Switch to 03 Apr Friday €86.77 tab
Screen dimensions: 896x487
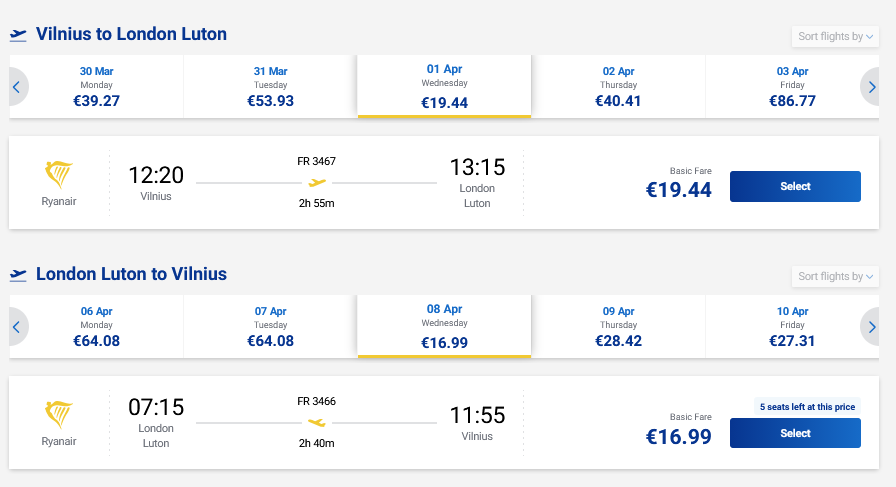pos(792,86)
